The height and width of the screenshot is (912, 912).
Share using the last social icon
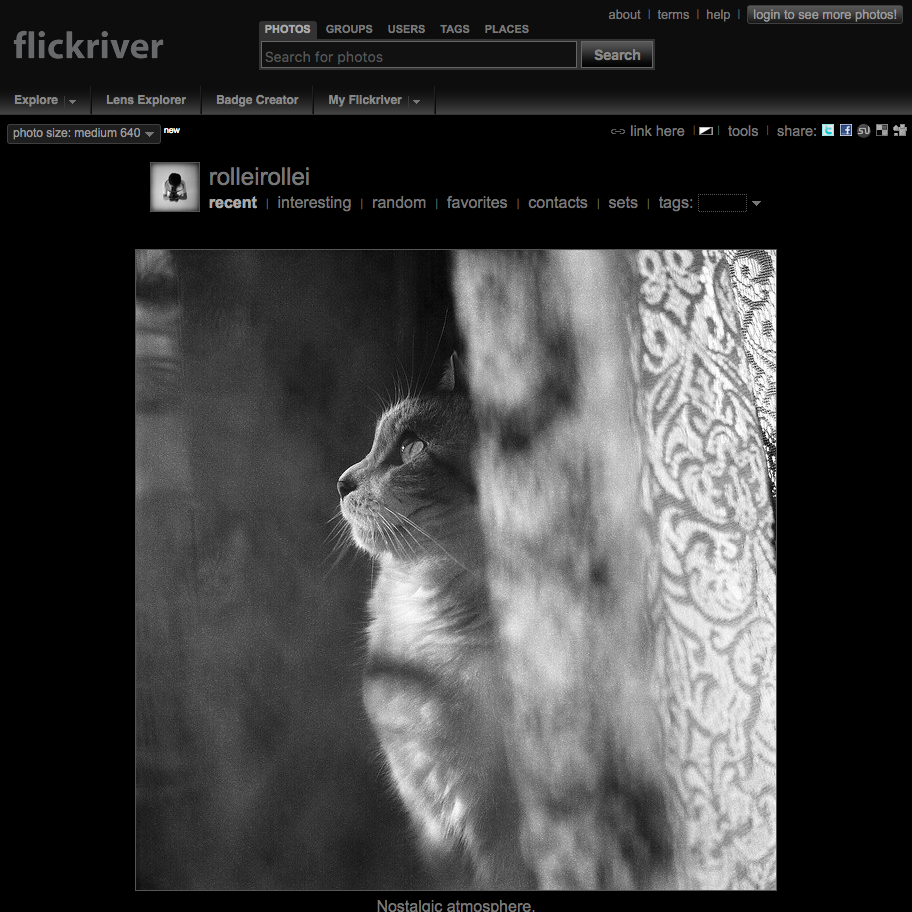point(899,130)
